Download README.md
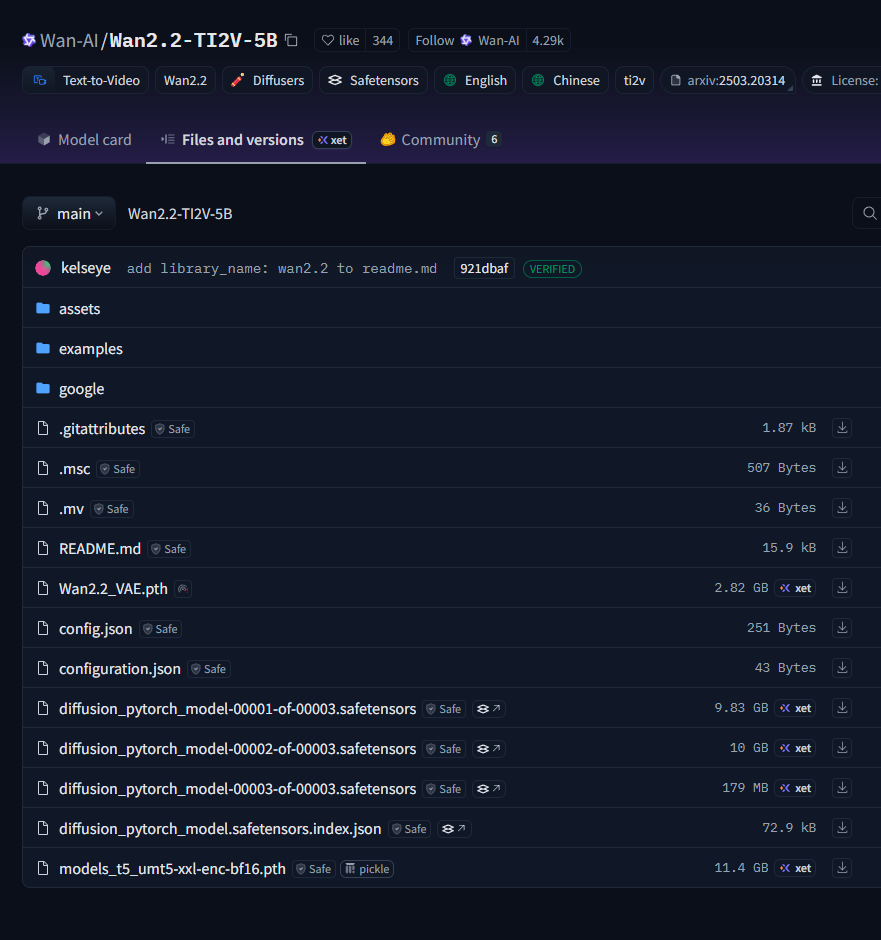This screenshot has height=940, width=881. 842,548
